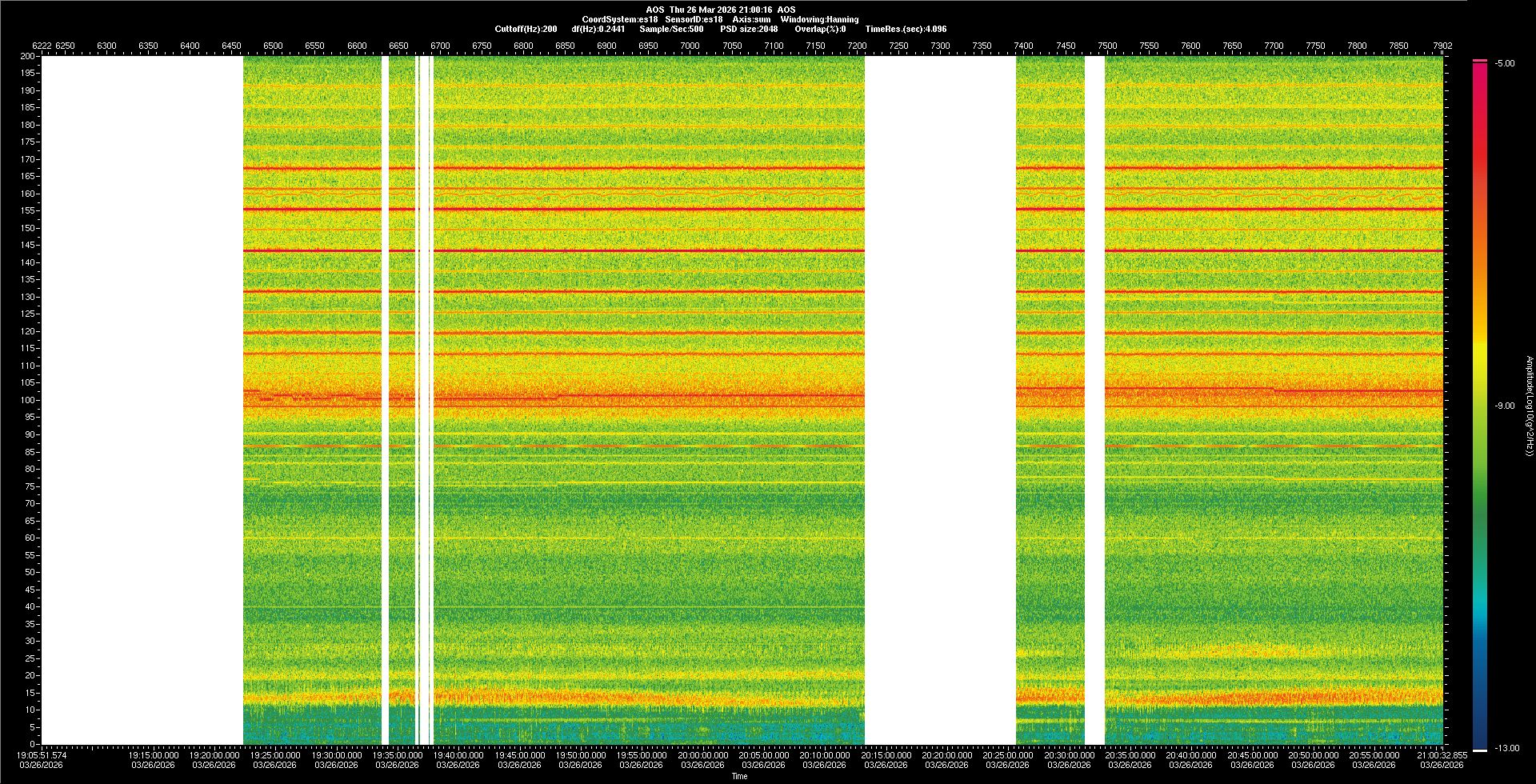
Task: Select the SensorID:es18 header field
Action: (x=694, y=19)
